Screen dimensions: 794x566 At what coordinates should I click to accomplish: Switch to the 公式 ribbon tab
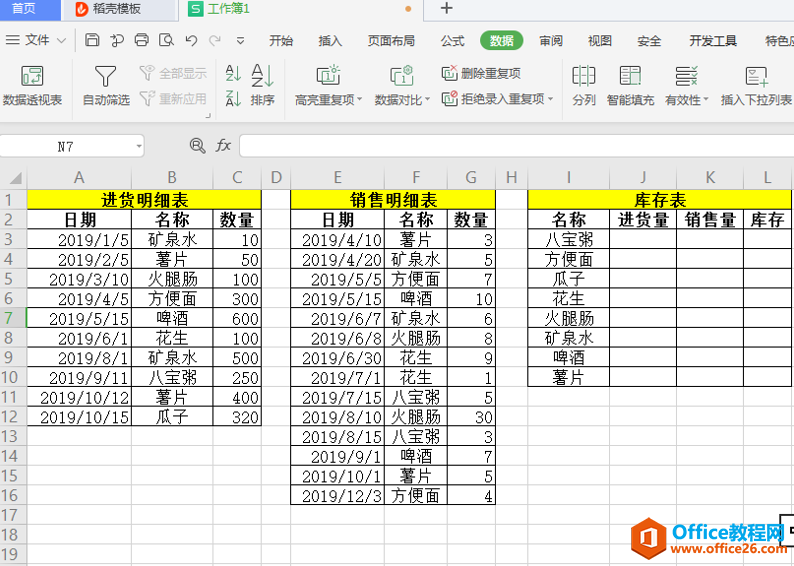[452, 41]
